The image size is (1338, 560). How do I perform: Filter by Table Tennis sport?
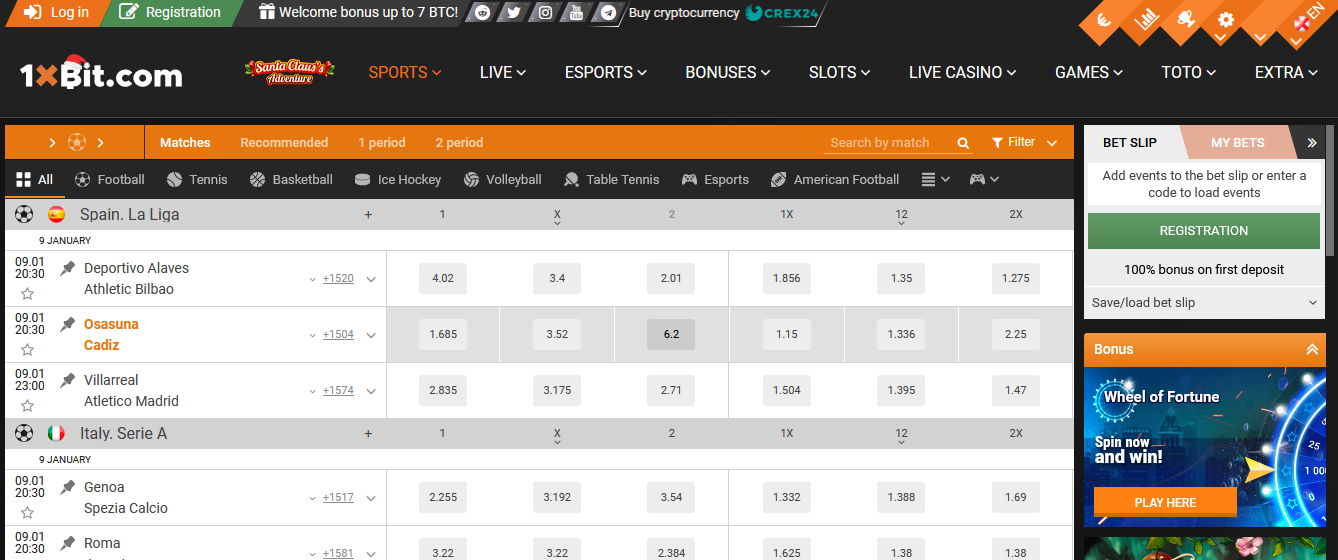(x=611, y=180)
